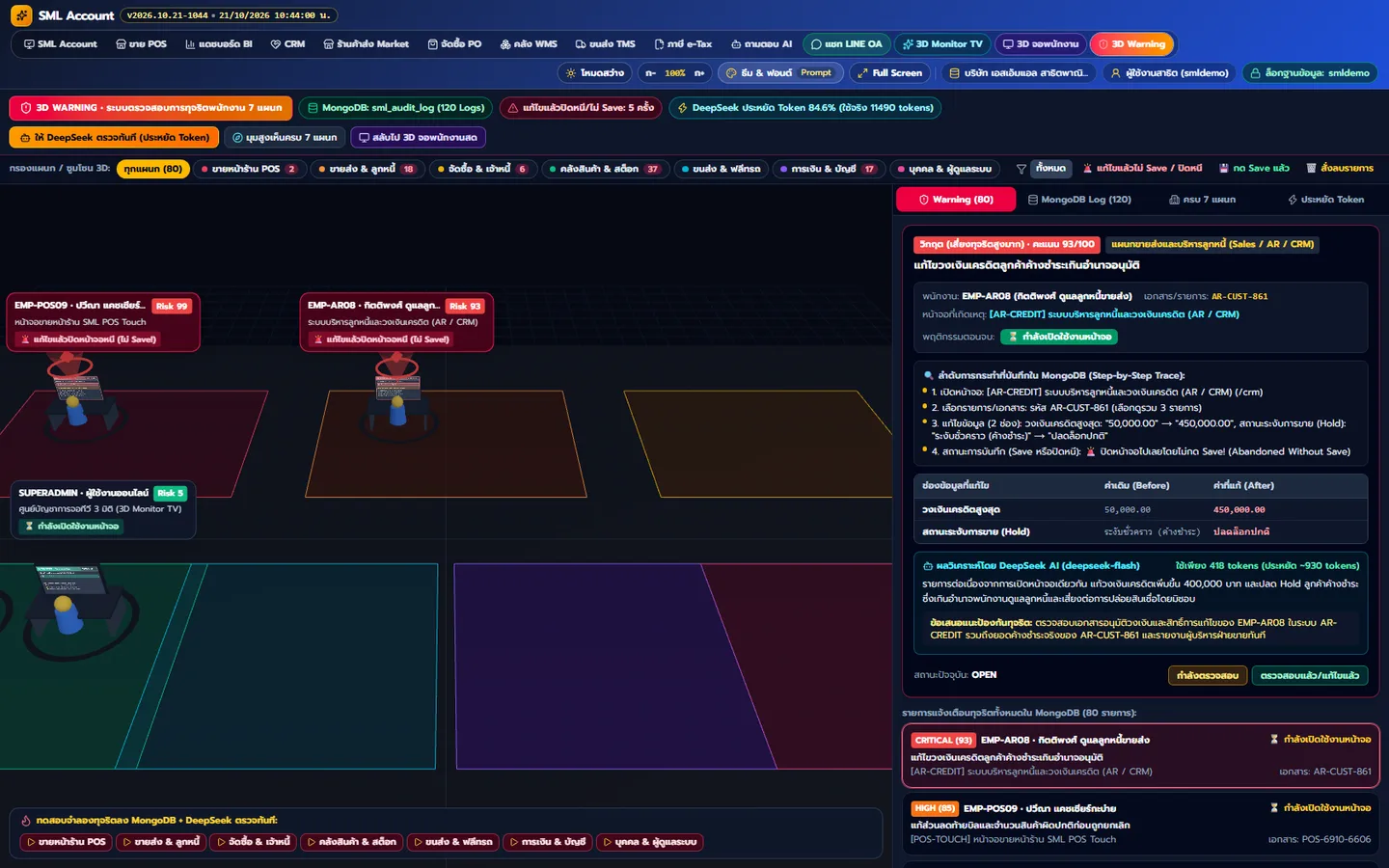Decrease font size with ก- button
The image size is (1389, 868).
(x=651, y=73)
